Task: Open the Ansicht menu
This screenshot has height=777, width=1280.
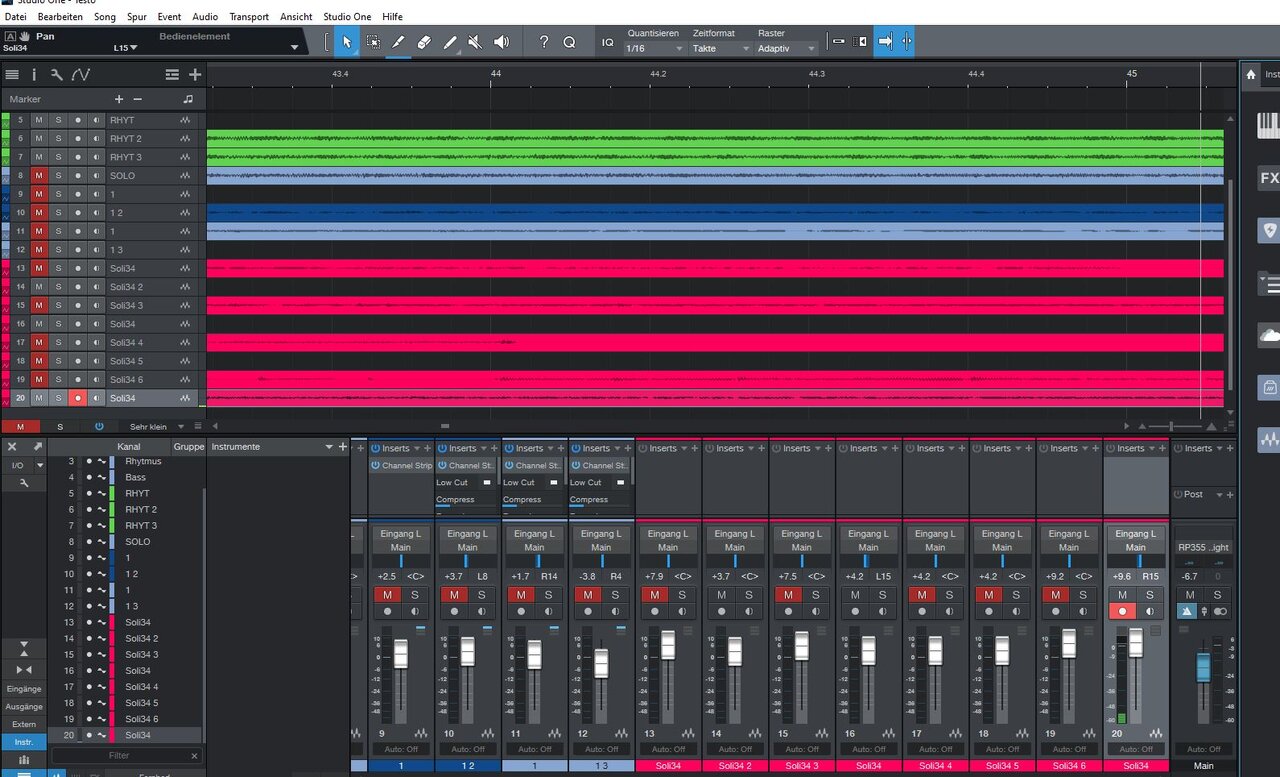Action: pyautogui.click(x=296, y=17)
